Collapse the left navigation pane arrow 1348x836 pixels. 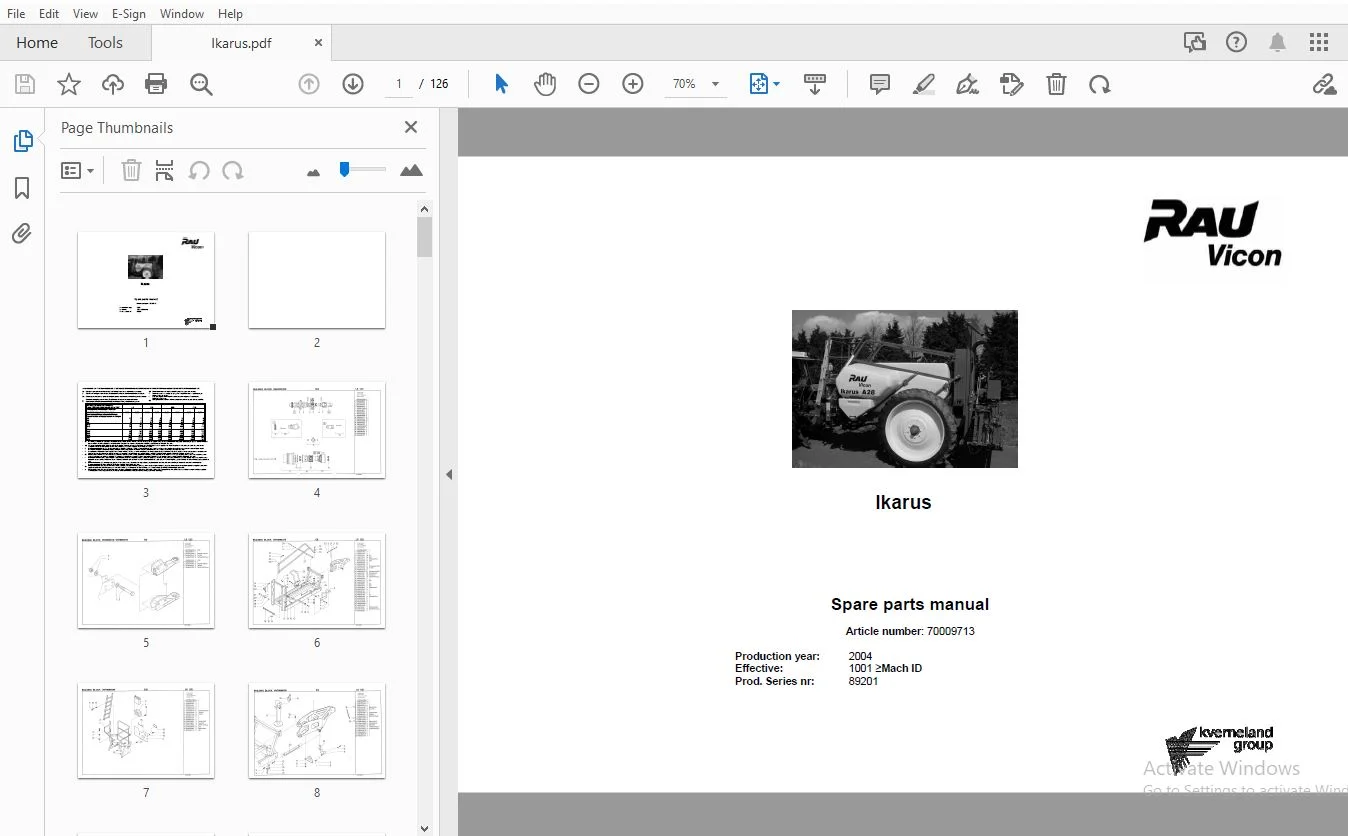(x=449, y=474)
